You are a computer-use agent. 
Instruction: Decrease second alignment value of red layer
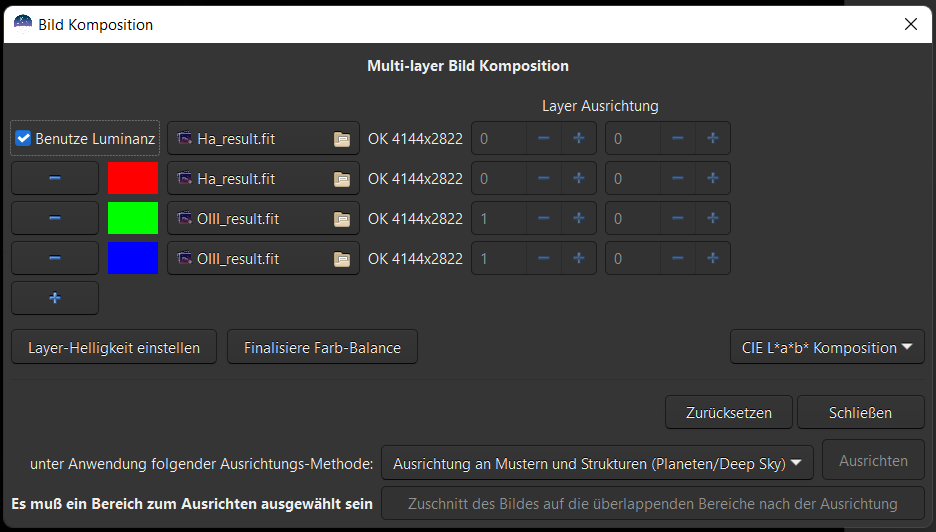pos(678,179)
